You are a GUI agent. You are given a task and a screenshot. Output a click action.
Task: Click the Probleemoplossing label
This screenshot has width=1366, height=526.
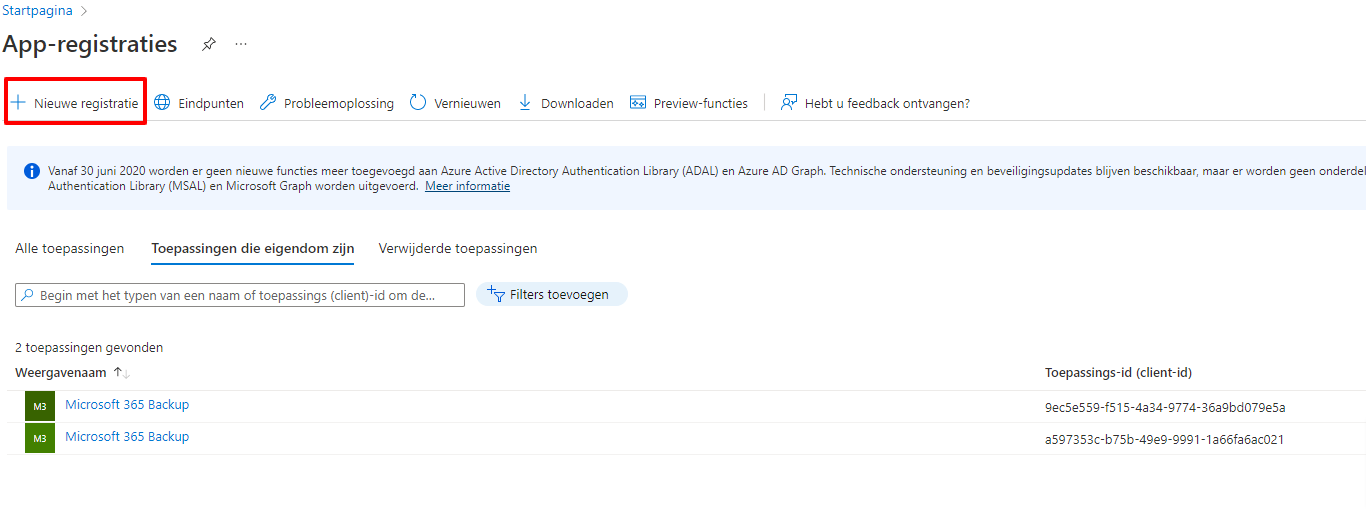339,103
